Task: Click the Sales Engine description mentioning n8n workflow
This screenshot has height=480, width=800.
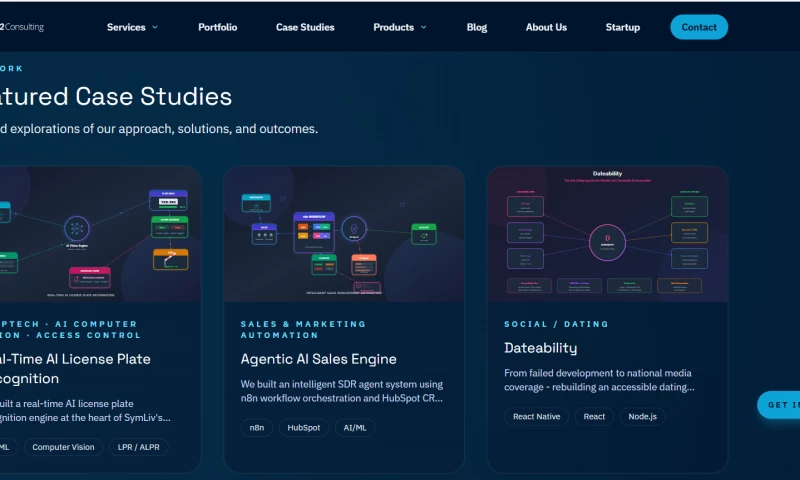Action: pos(342,391)
